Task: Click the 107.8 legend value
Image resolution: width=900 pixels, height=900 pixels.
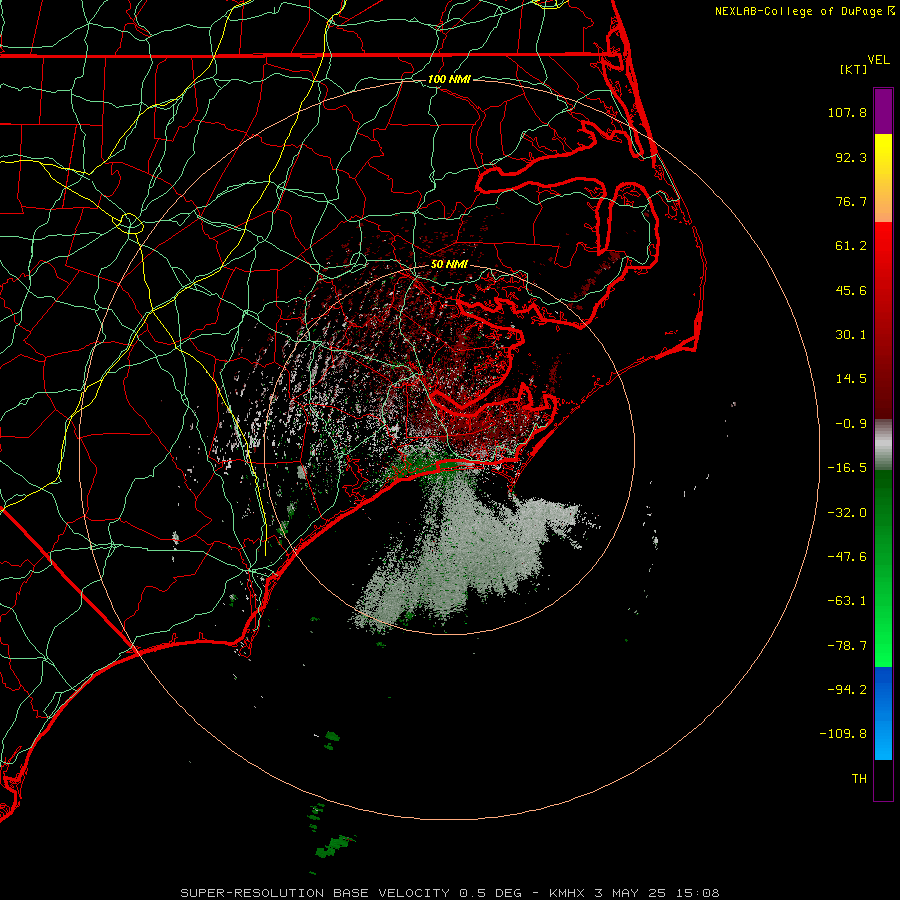Action: [x=847, y=112]
